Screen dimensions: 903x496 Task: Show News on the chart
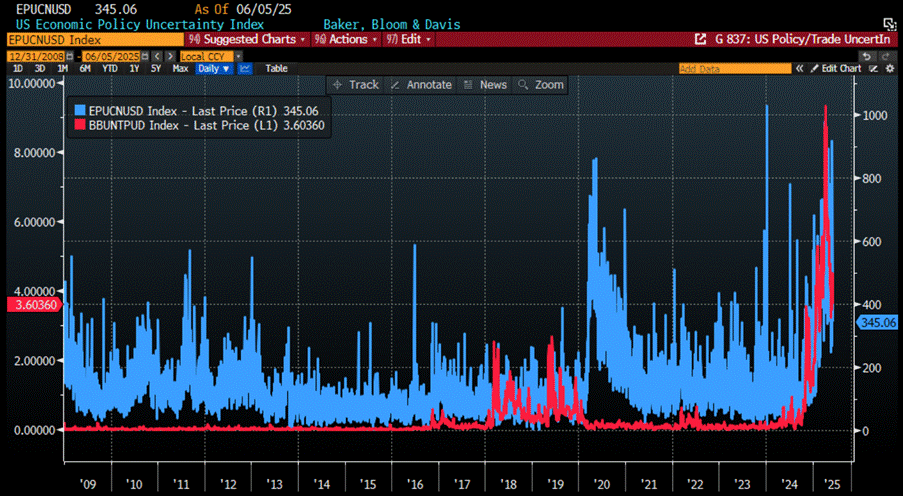point(485,85)
